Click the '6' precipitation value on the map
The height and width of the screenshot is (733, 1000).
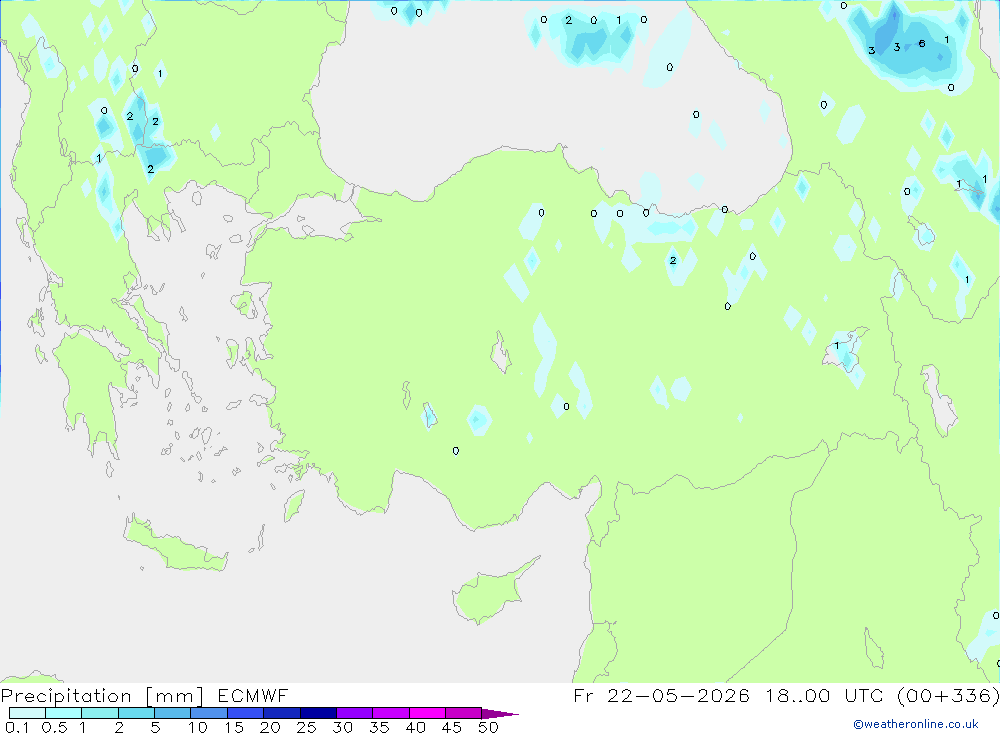(922, 43)
